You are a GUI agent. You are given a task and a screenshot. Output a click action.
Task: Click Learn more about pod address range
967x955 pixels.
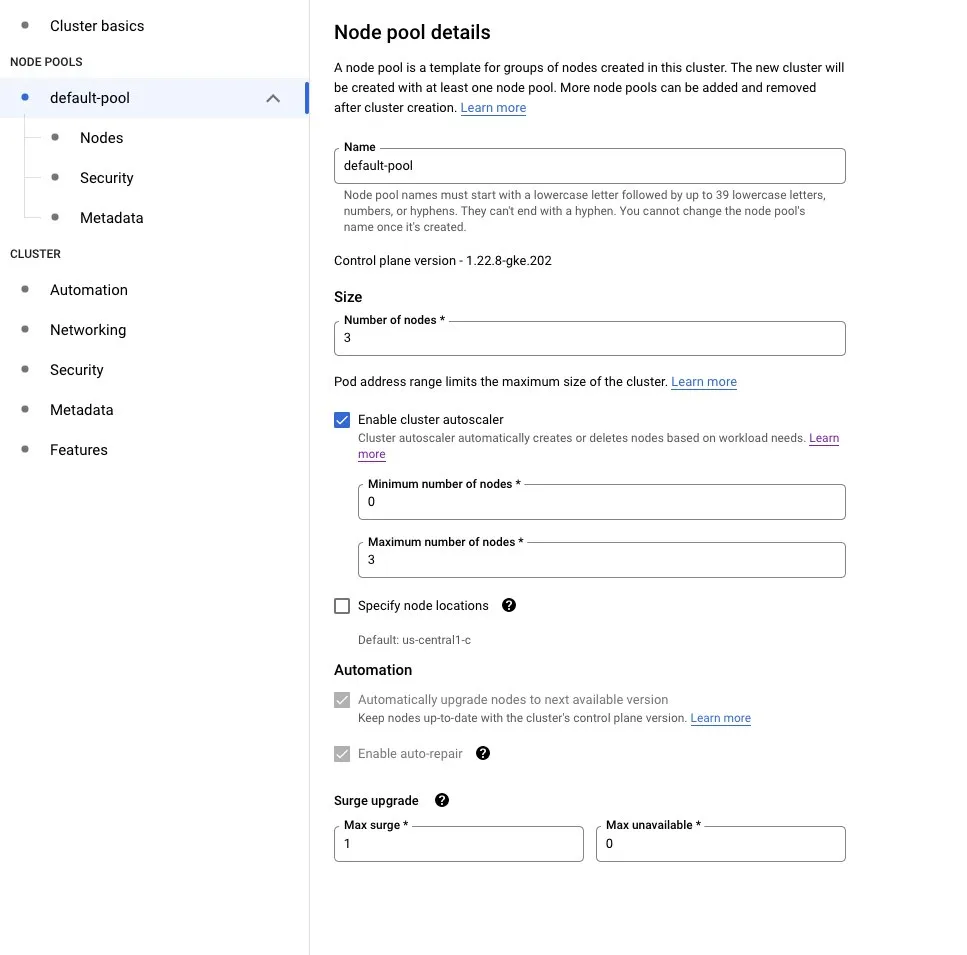[704, 382]
